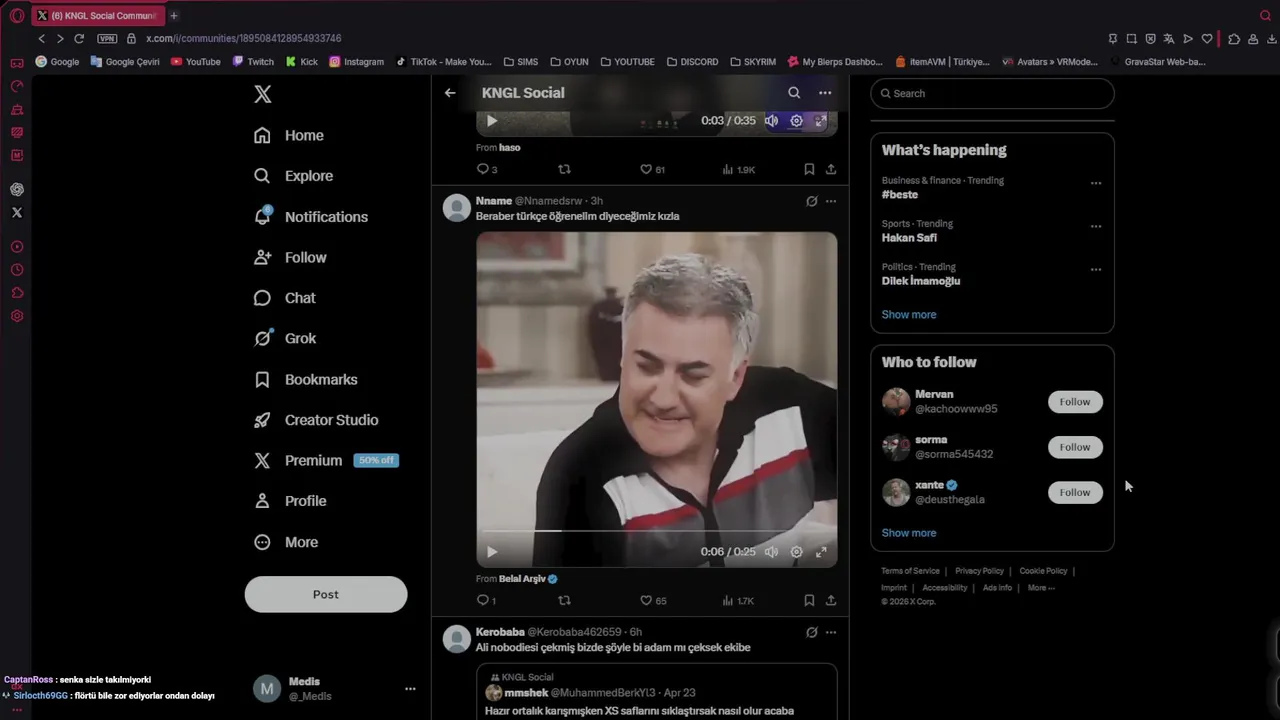Open the Chat section

(x=285, y=298)
